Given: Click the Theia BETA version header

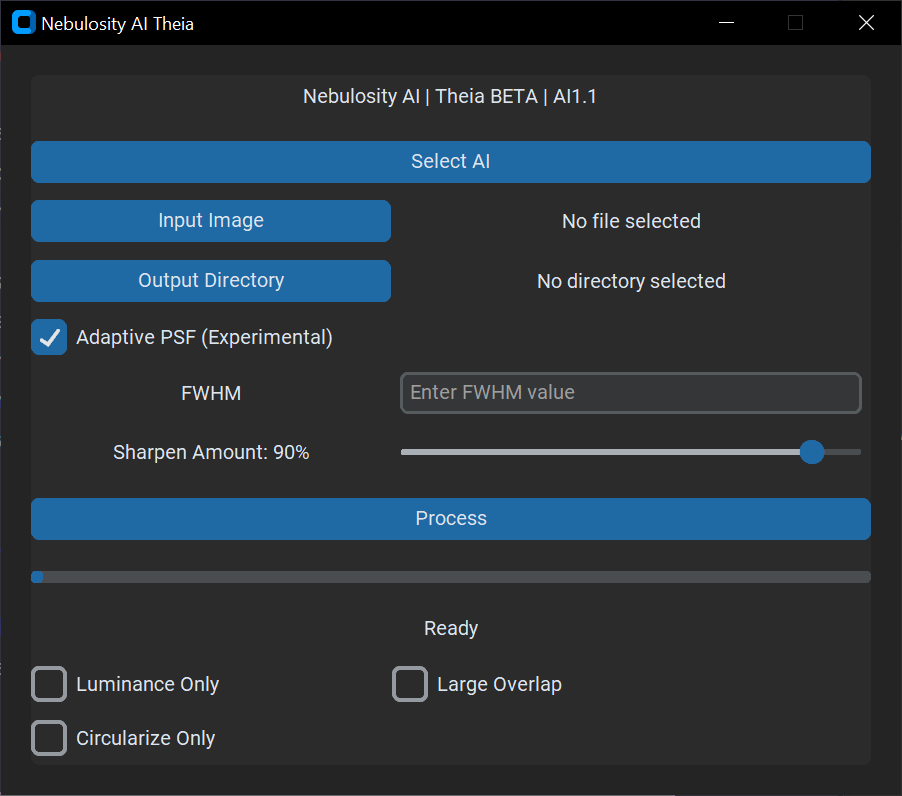Looking at the screenshot, I should pyautogui.click(x=450, y=96).
